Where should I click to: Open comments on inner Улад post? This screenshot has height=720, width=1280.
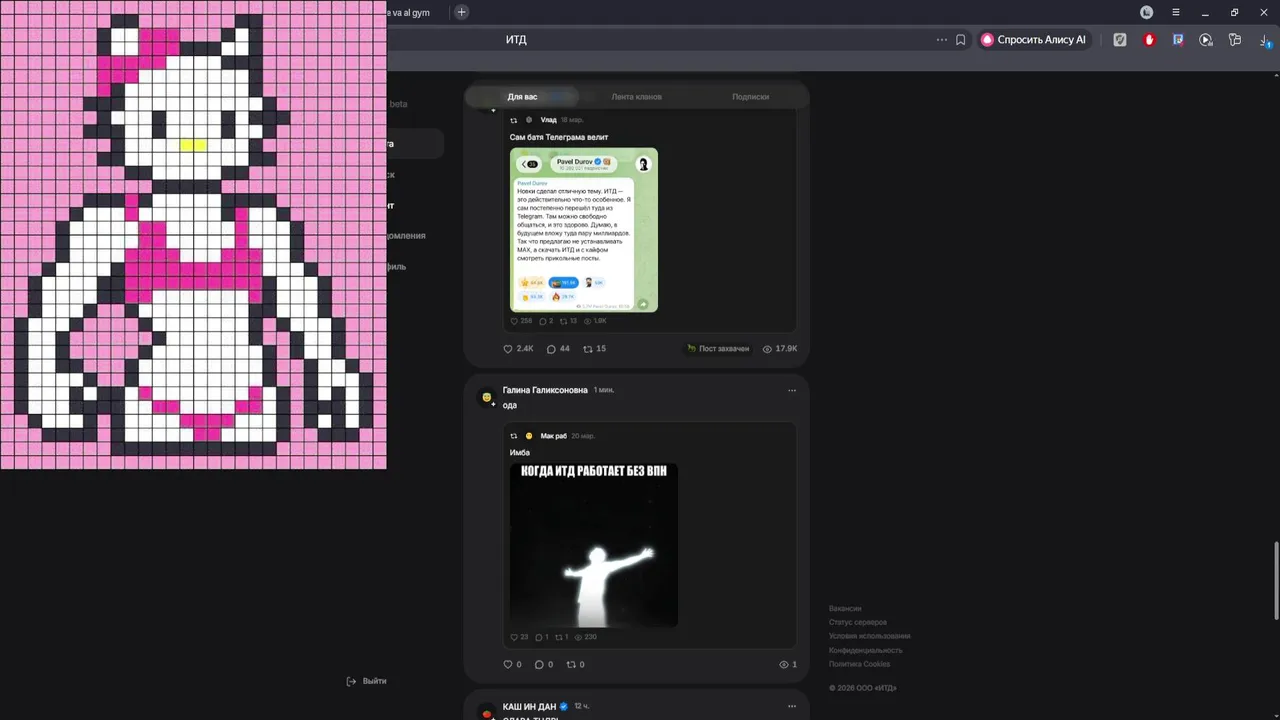546,321
